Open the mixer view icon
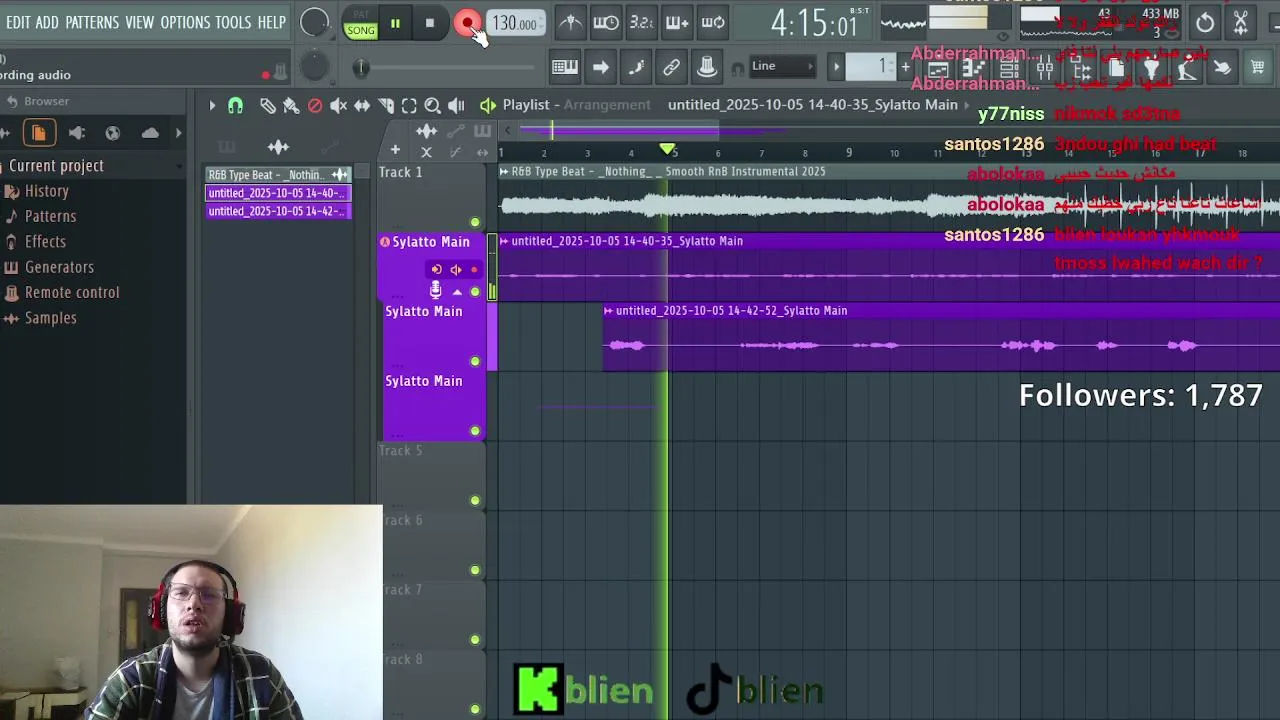Image resolution: width=1280 pixels, height=720 pixels. (x=1045, y=69)
